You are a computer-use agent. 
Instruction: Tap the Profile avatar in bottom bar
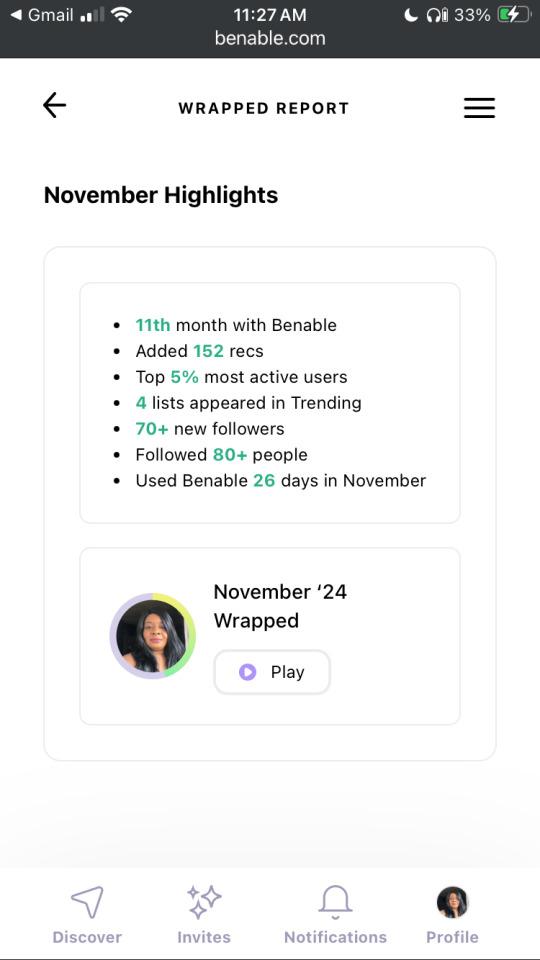click(x=452, y=902)
